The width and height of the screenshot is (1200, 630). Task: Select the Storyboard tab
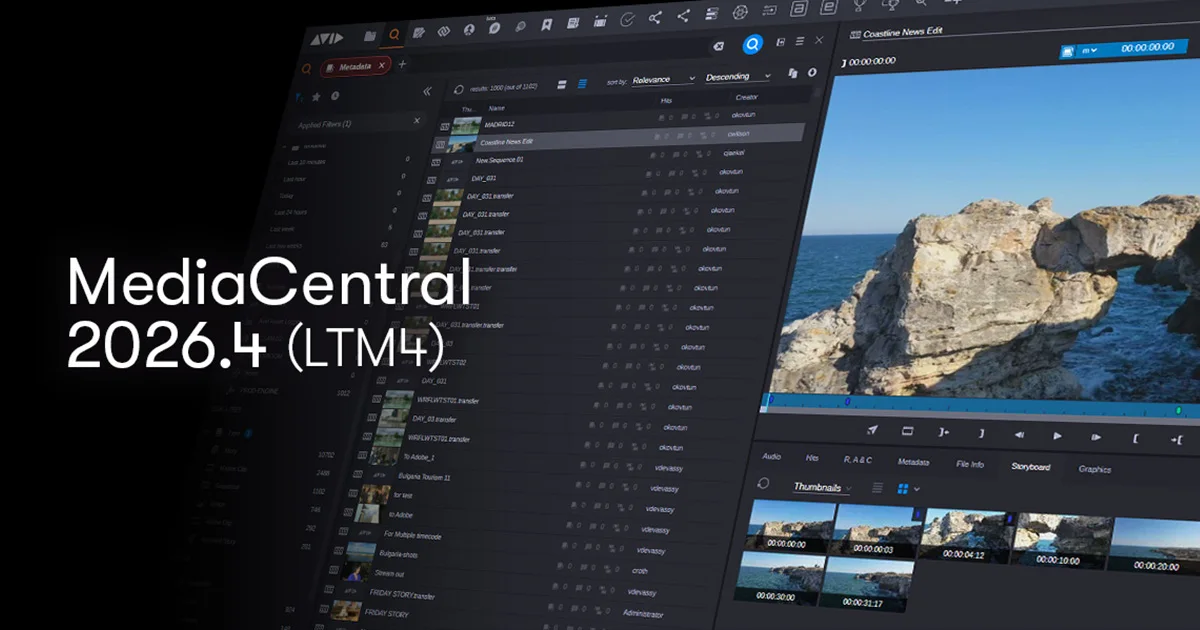1030,466
